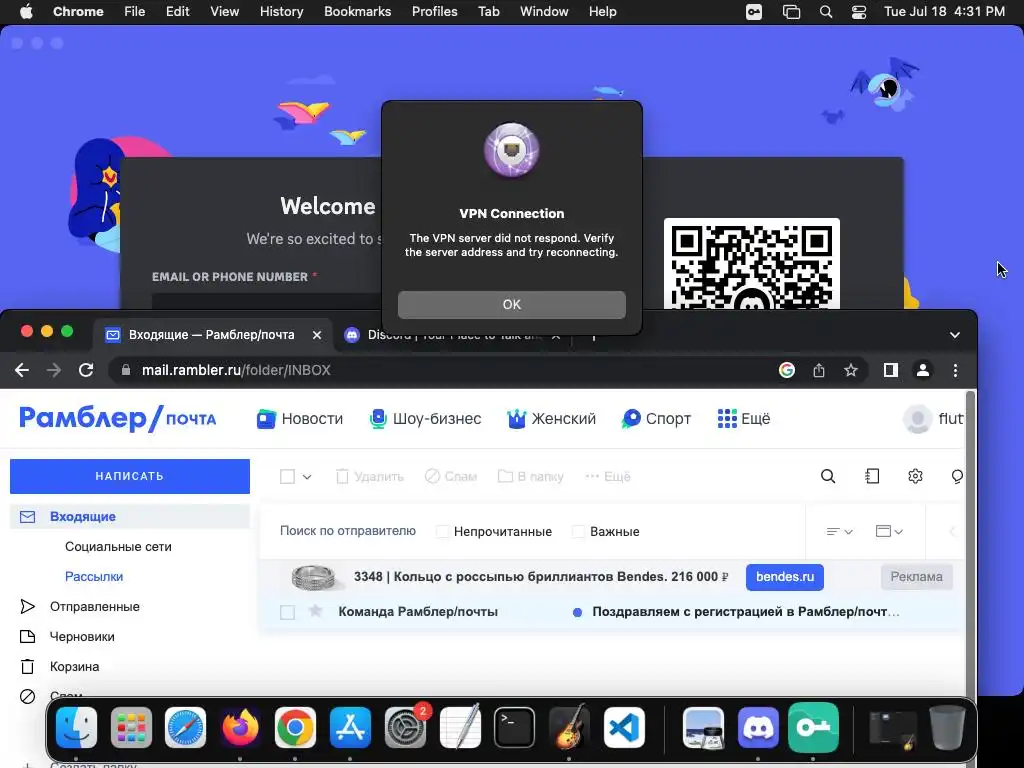Click the Рамблер/почта logo

pos(118,419)
